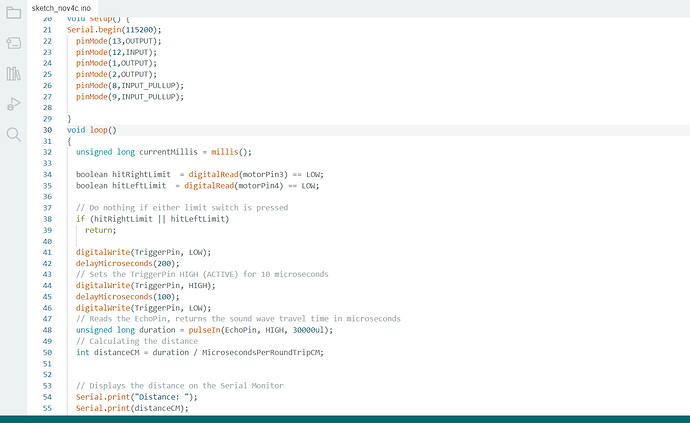Viewport: 690px width, 423px height.
Task: Place cursor on void loop() declaration
Action: coord(92,130)
